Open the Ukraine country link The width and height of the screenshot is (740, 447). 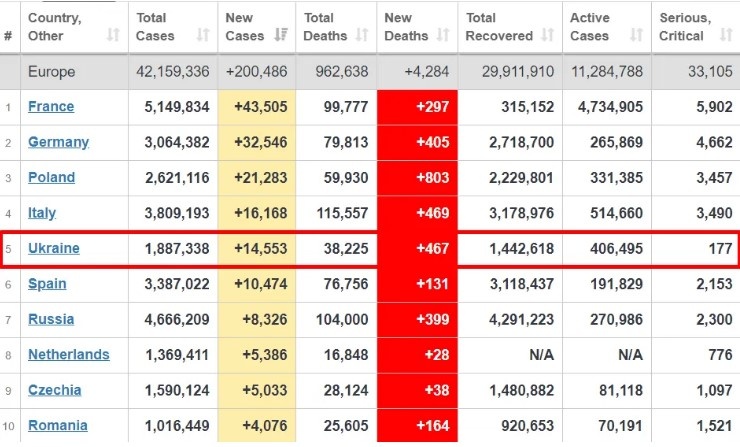tap(54, 248)
